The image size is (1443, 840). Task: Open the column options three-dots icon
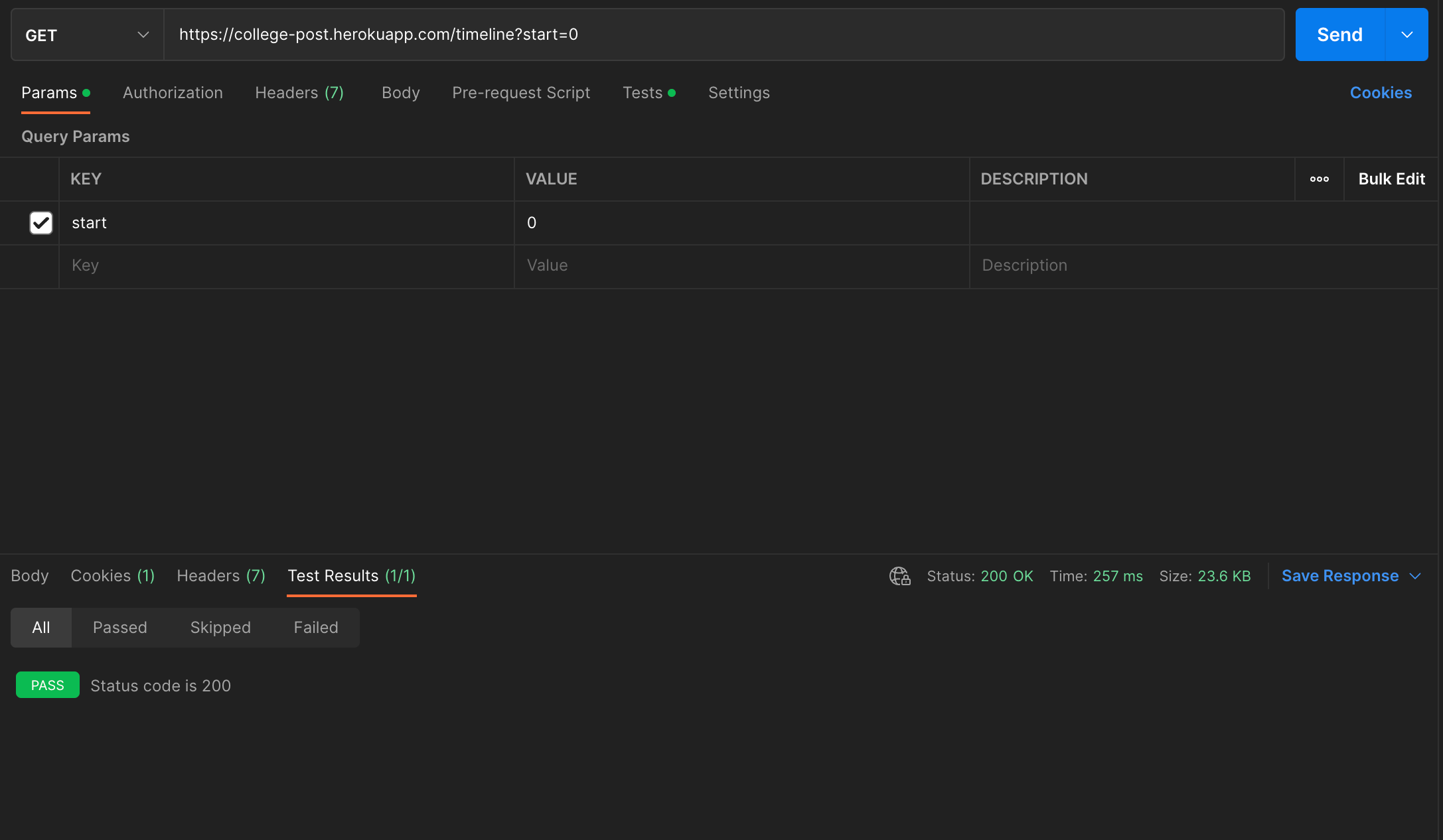click(1319, 179)
